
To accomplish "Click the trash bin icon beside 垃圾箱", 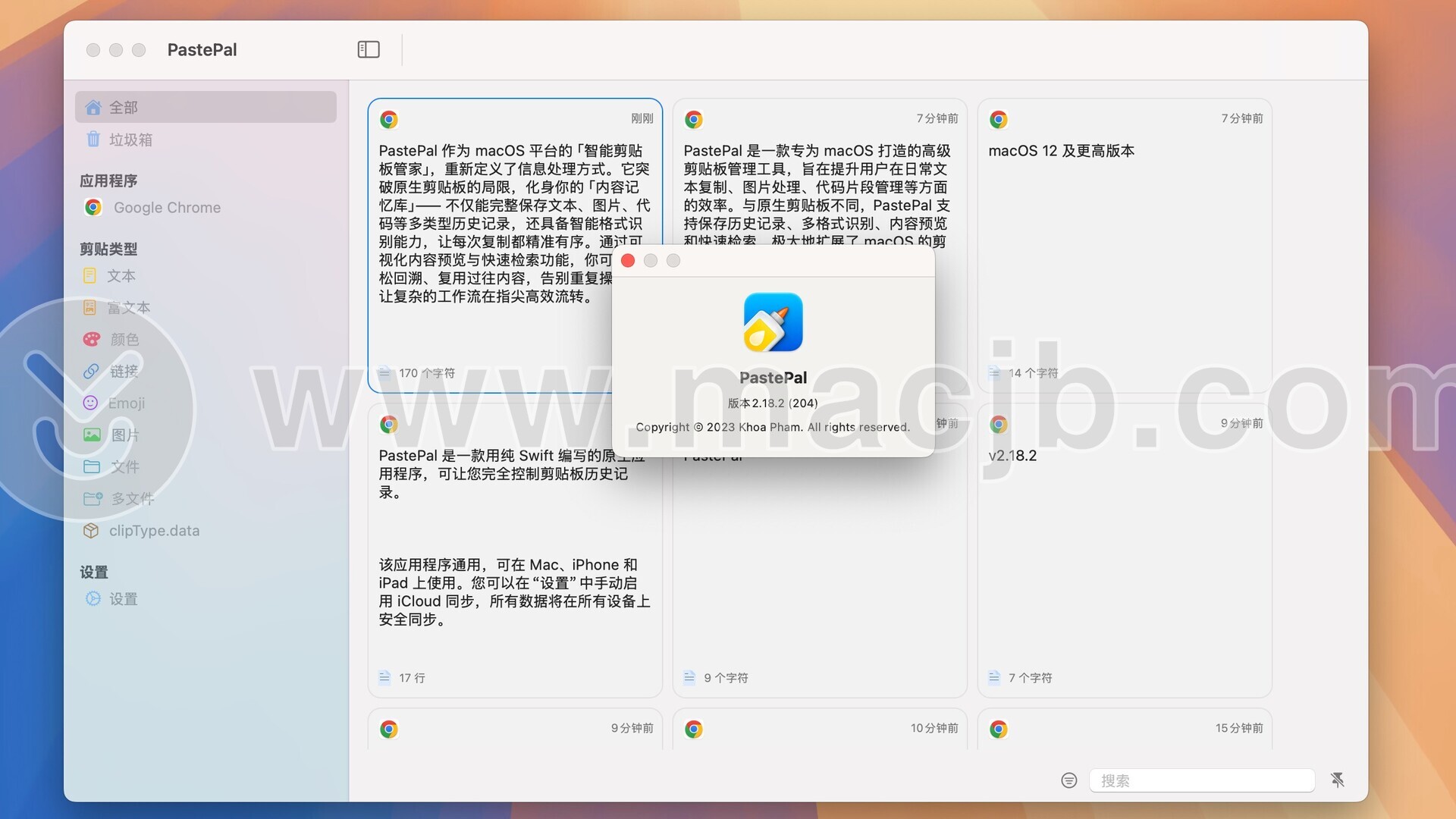I will click(93, 140).
